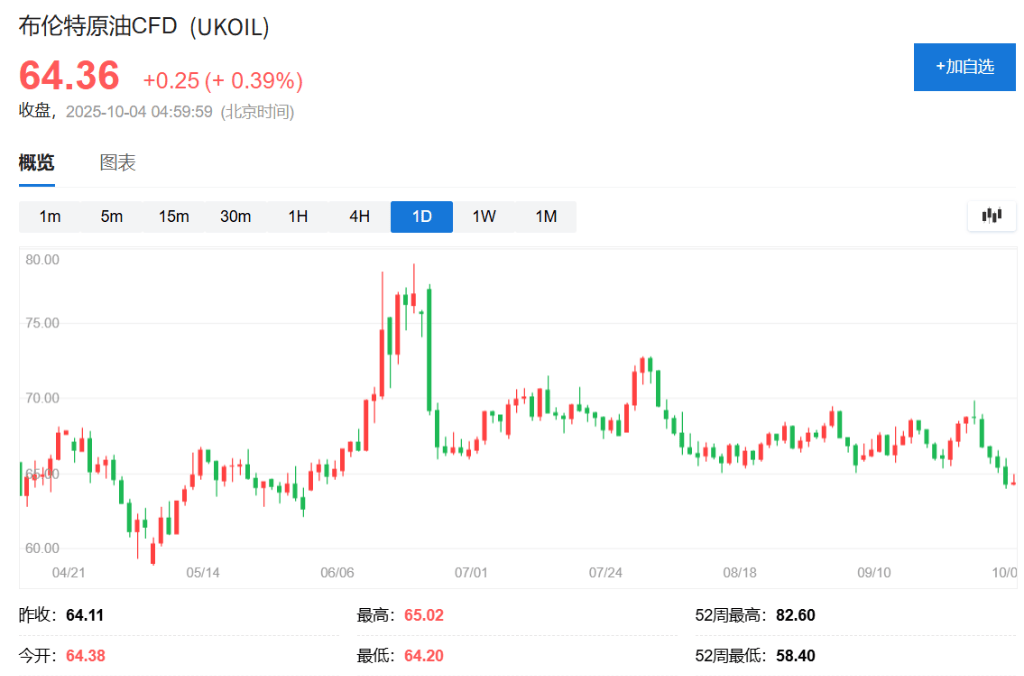The width and height of the screenshot is (1024, 676).
Task: Open the candlestick chart type icon
Action: coord(991,215)
